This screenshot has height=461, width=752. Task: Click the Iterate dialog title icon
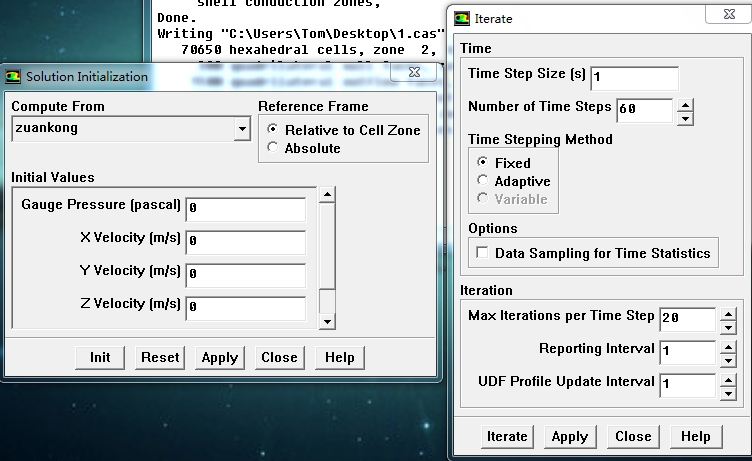(461, 18)
